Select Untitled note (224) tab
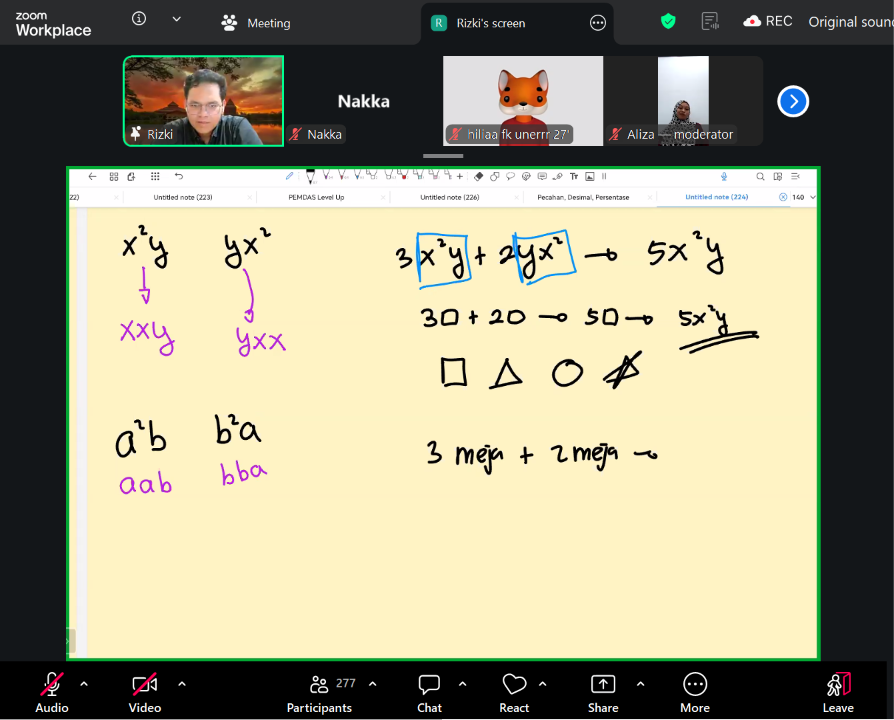The width and height of the screenshot is (894, 720). pyautogui.click(x=717, y=197)
